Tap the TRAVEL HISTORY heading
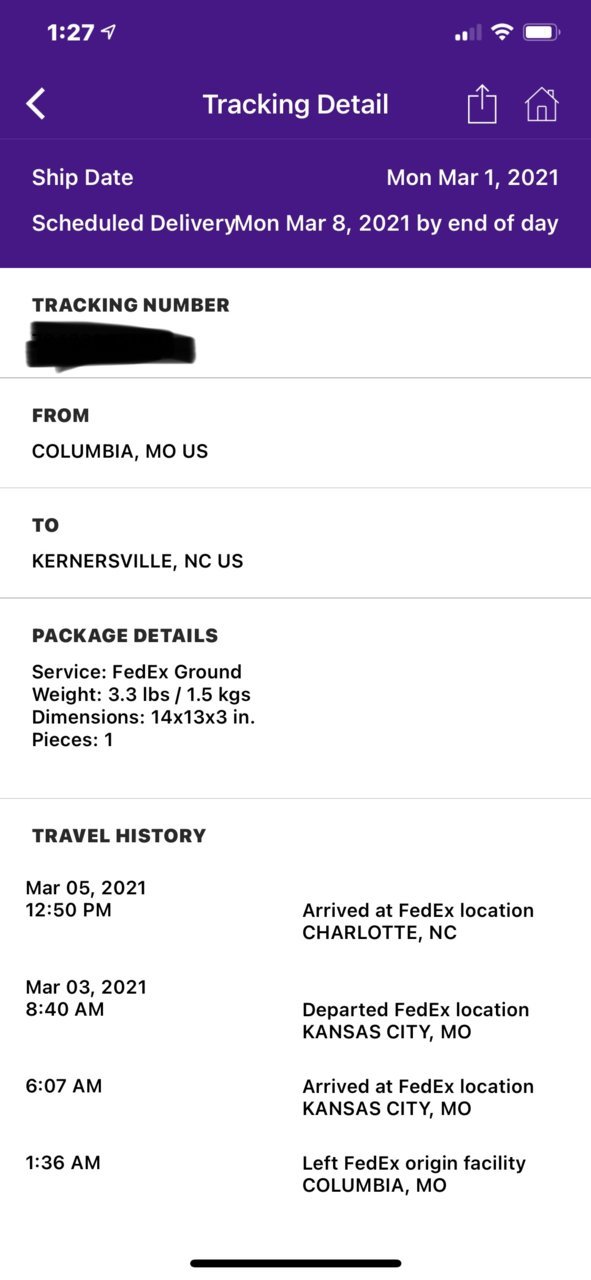 (119, 836)
